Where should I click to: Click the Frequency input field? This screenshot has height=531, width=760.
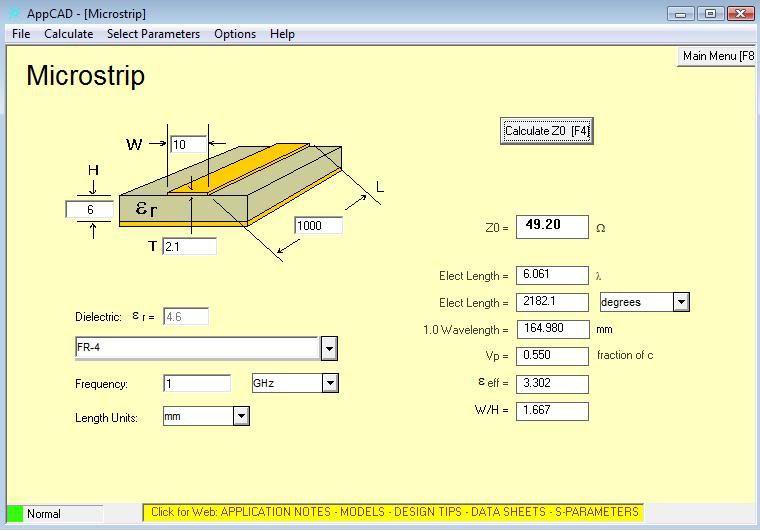tap(196, 383)
